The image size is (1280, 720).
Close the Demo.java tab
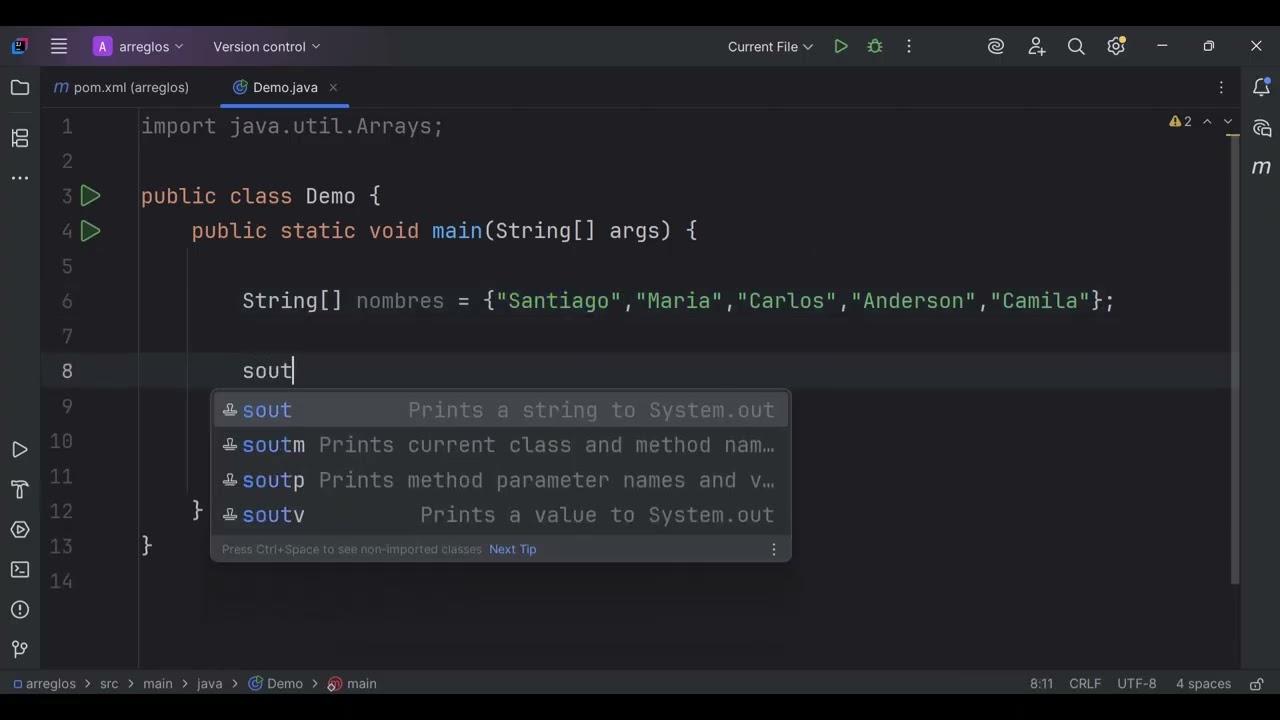334,87
